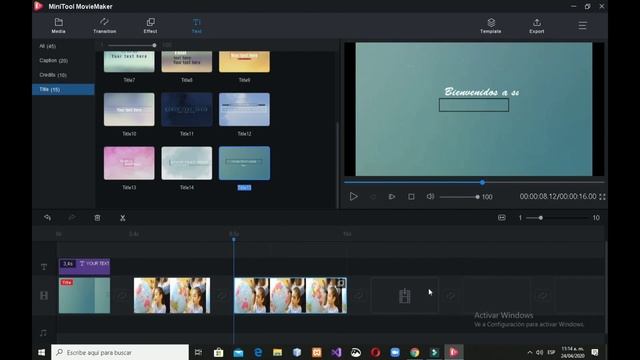Click the Export button
The image size is (640, 360).
[537, 25]
